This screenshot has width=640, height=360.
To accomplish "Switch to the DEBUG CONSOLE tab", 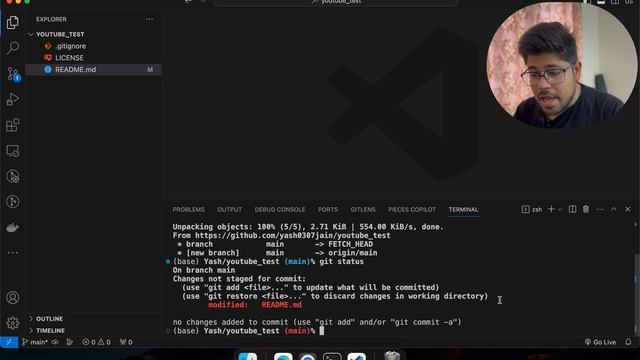I will [280, 209].
